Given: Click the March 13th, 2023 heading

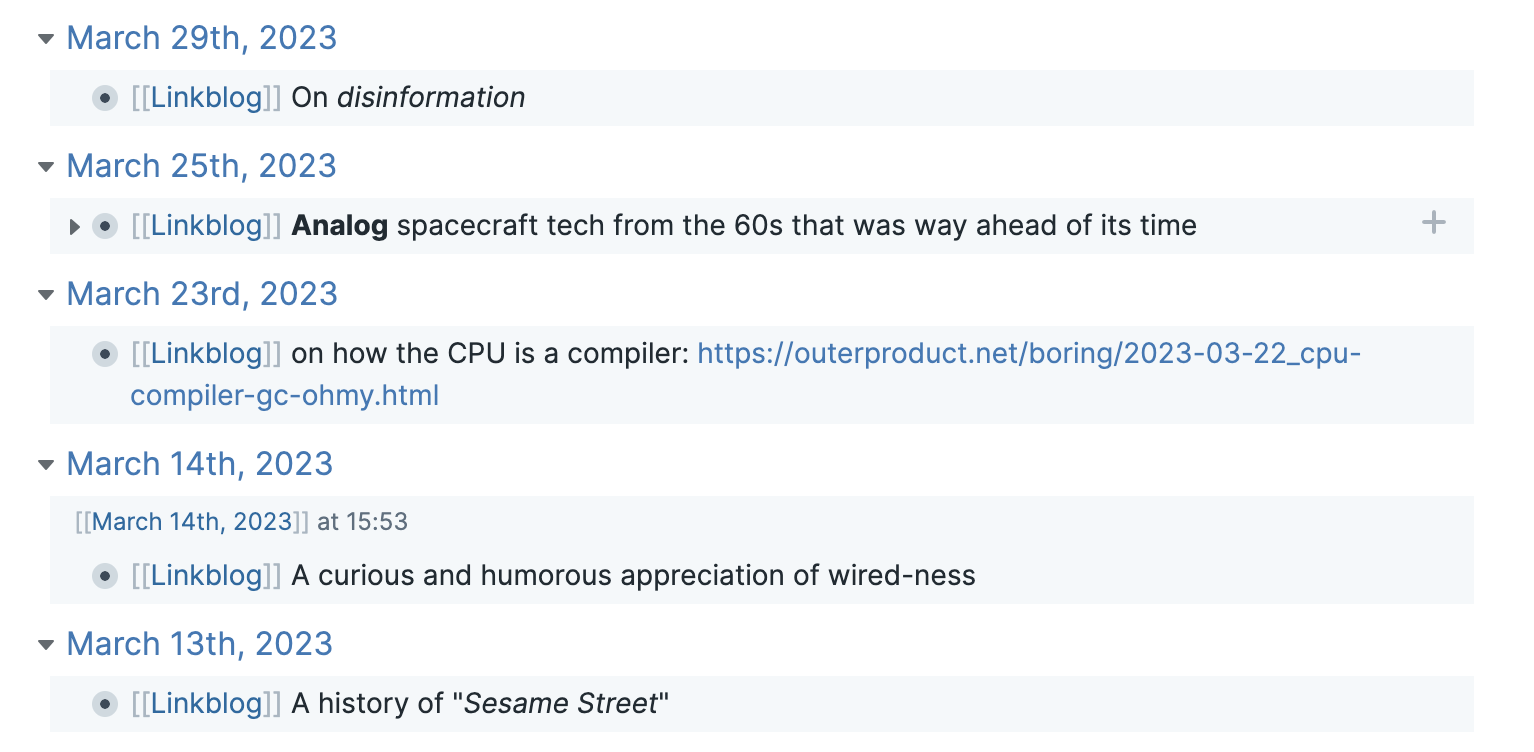Looking at the screenshot, I should click(199, 644).
